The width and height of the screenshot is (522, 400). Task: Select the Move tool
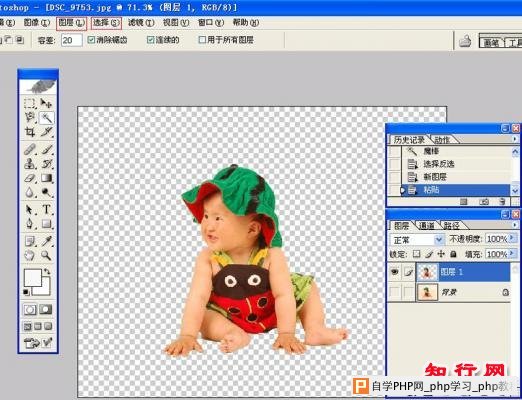(46, 103)
